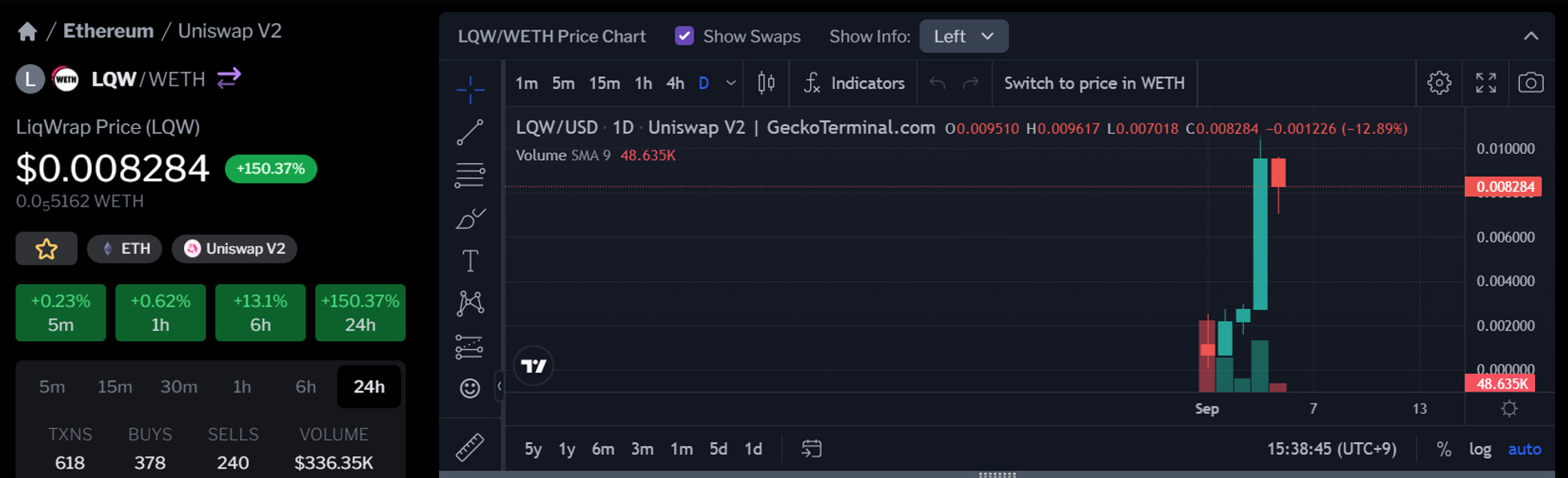Open timezone menu at 15:38:45 (UTC+9)
Image resolution: width=1568 pixels, height=478 pixels.
(1332, 449)
